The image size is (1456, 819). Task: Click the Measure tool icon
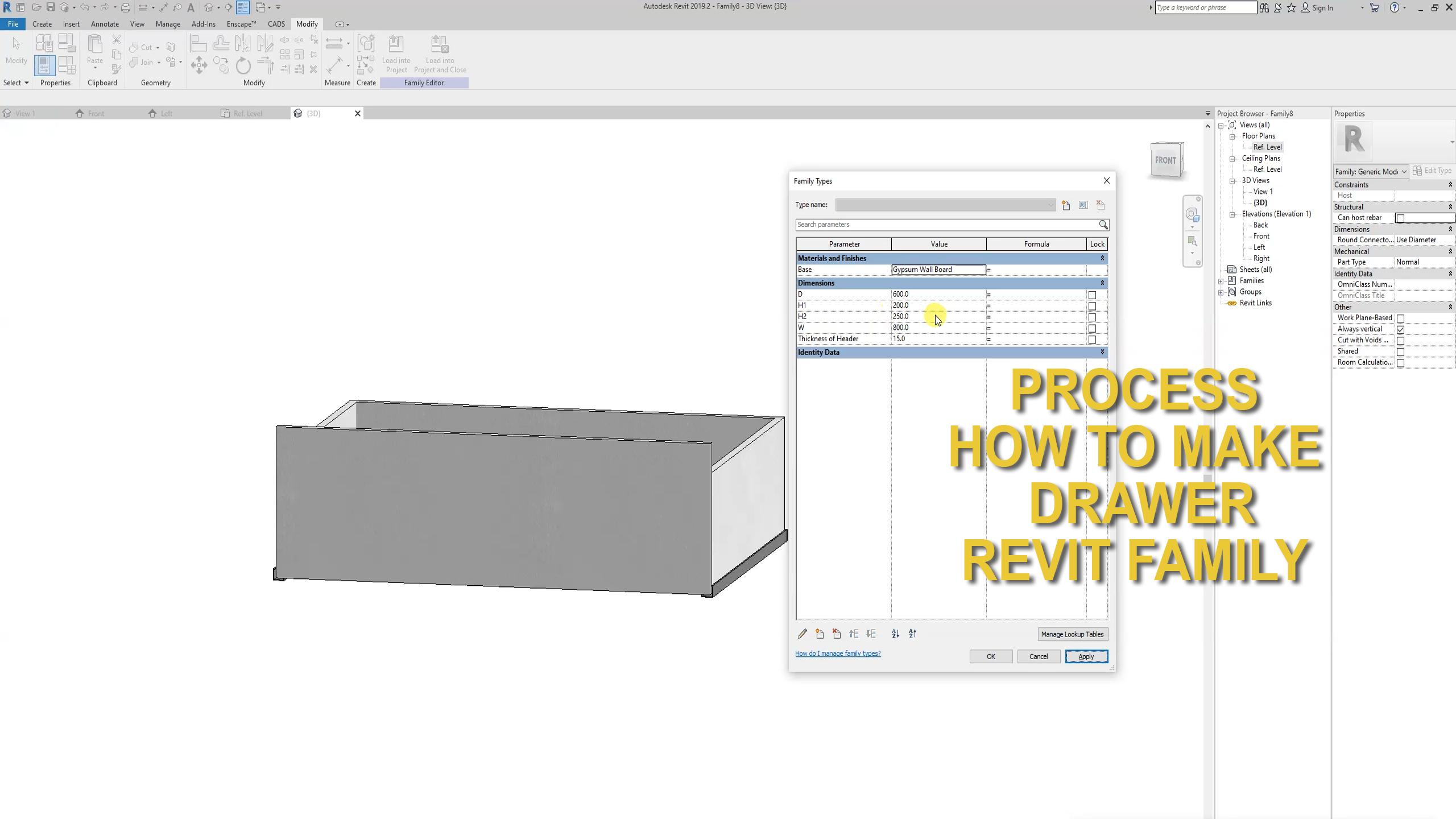pos(335,65)
